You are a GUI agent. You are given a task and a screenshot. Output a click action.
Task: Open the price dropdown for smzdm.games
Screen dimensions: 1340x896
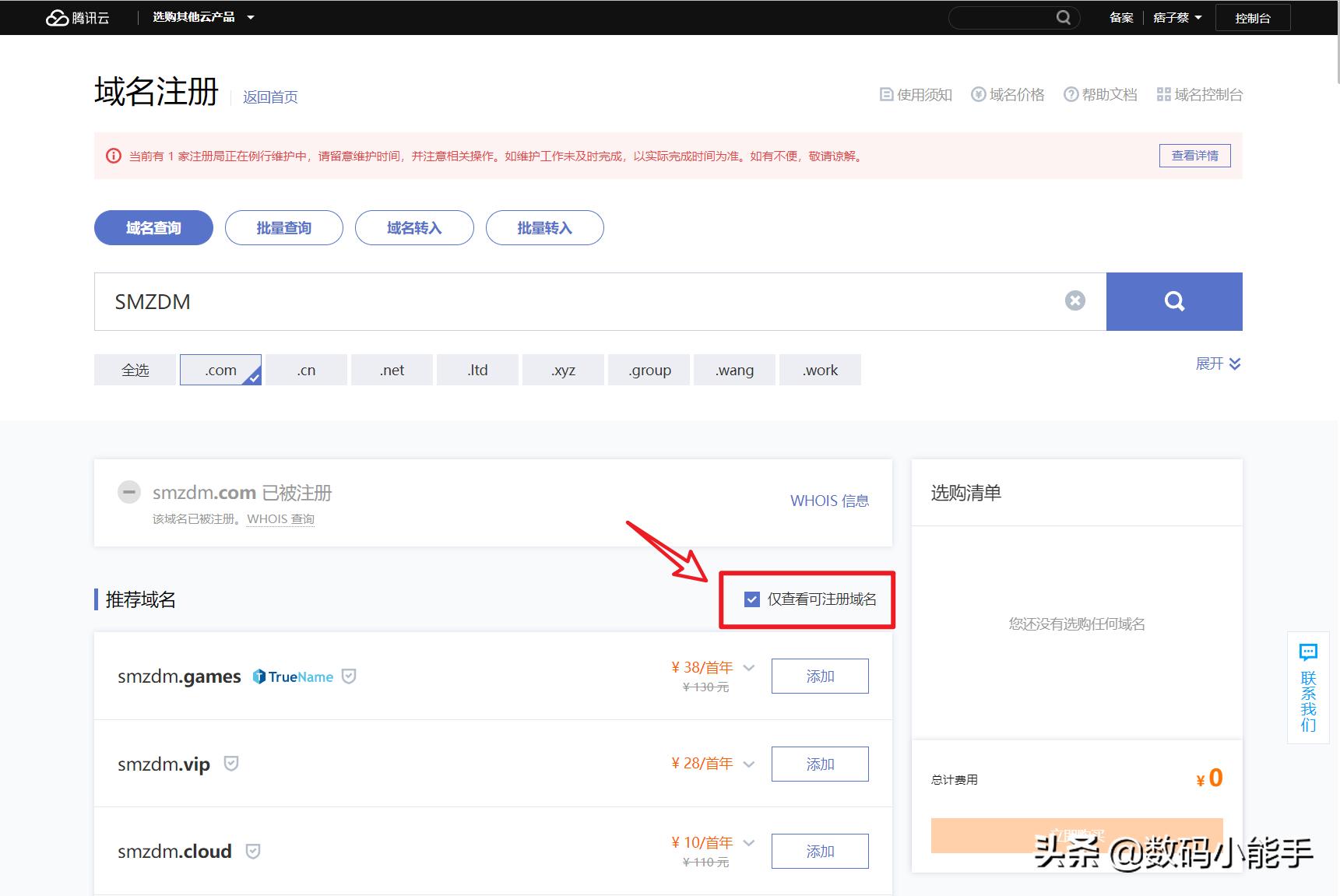(x=748, y=668)
